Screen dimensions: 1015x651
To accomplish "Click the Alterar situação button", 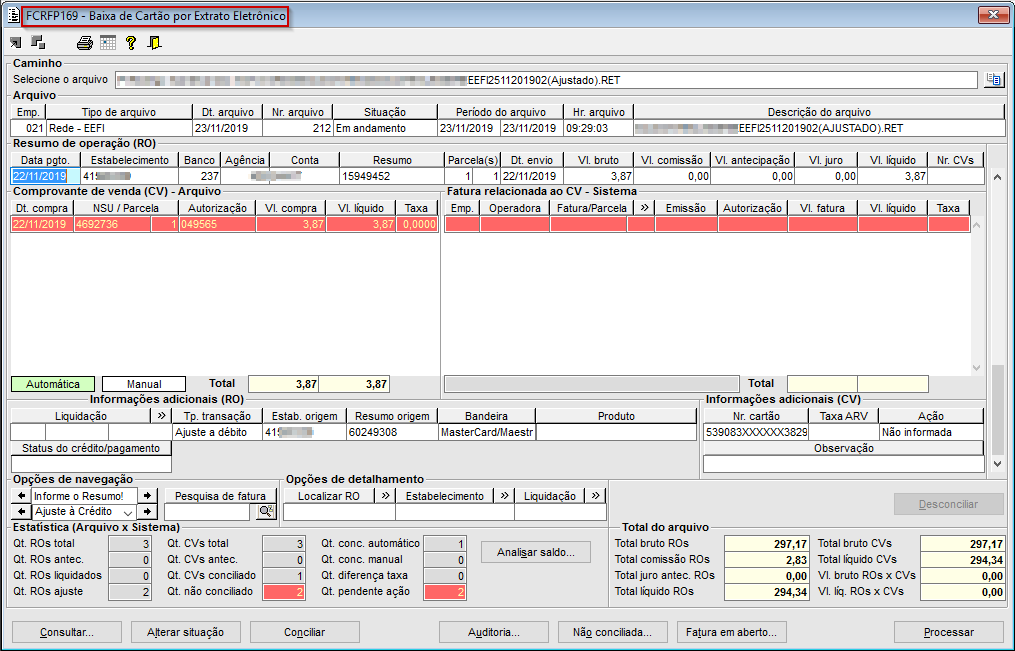I will (x=186, y=632).
